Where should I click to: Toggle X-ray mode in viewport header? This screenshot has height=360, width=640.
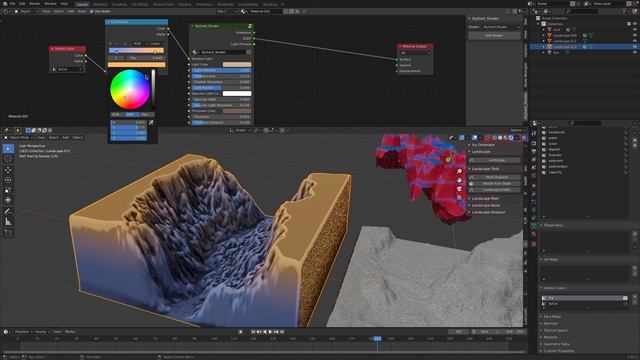click(x=488, y=138)
